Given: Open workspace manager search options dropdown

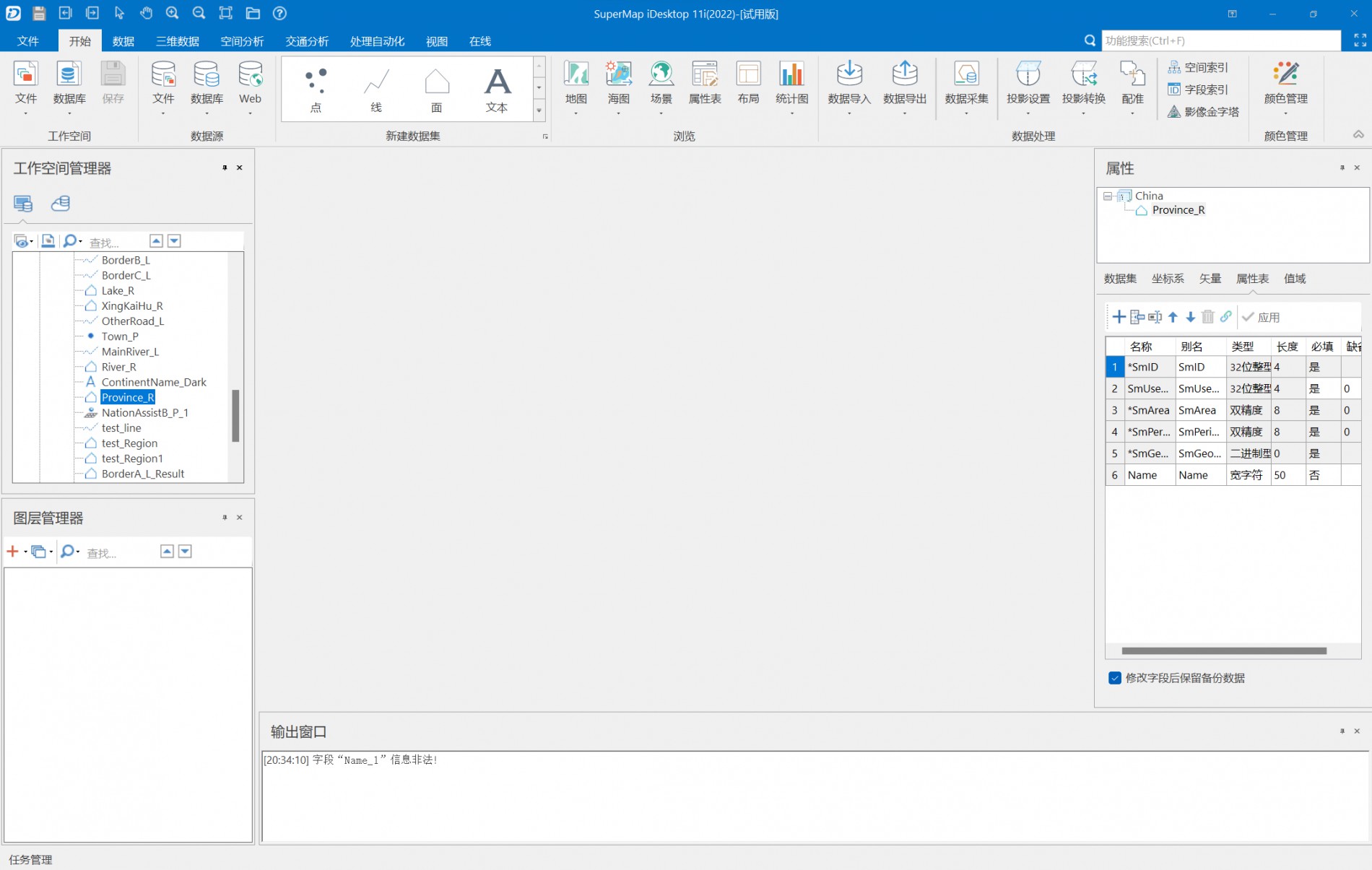Looking at the screenshot, I should pyautogui.click(x=79, y=241).
